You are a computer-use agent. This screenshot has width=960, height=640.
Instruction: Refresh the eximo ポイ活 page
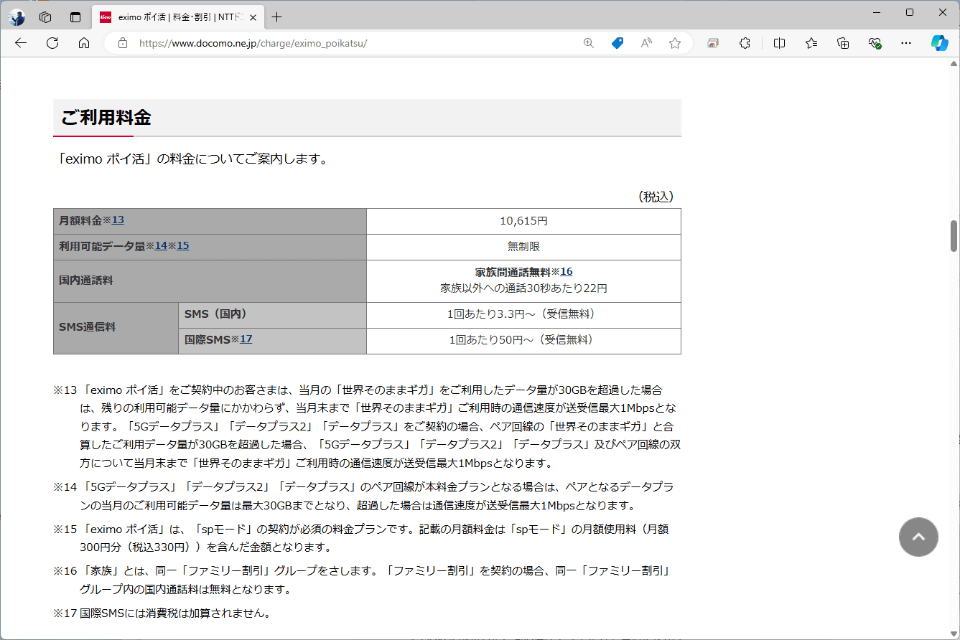[51, 43]
